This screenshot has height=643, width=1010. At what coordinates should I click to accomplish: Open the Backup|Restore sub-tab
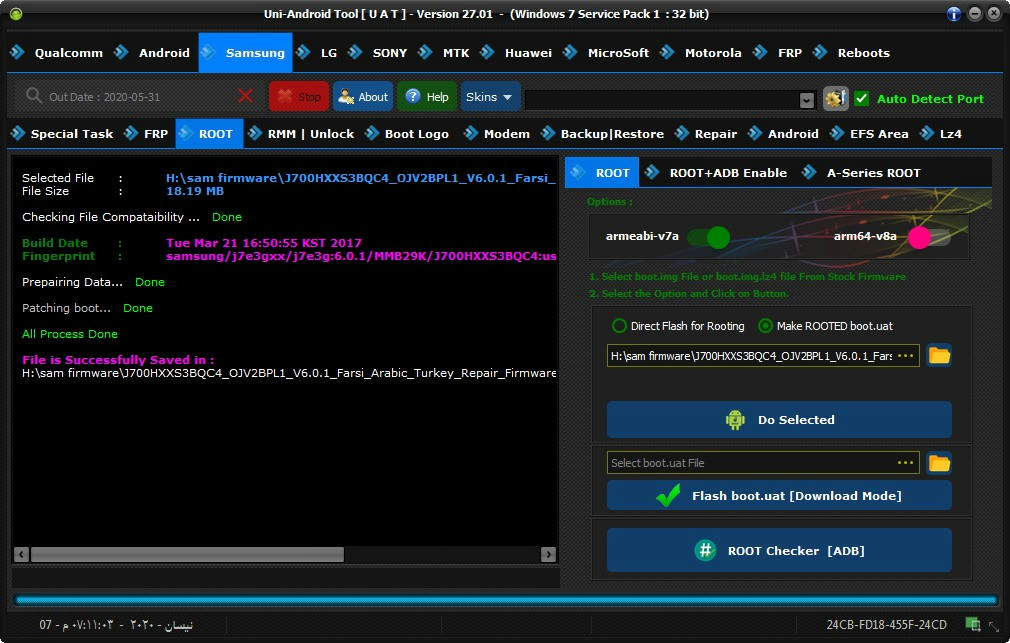click(602, 134)
